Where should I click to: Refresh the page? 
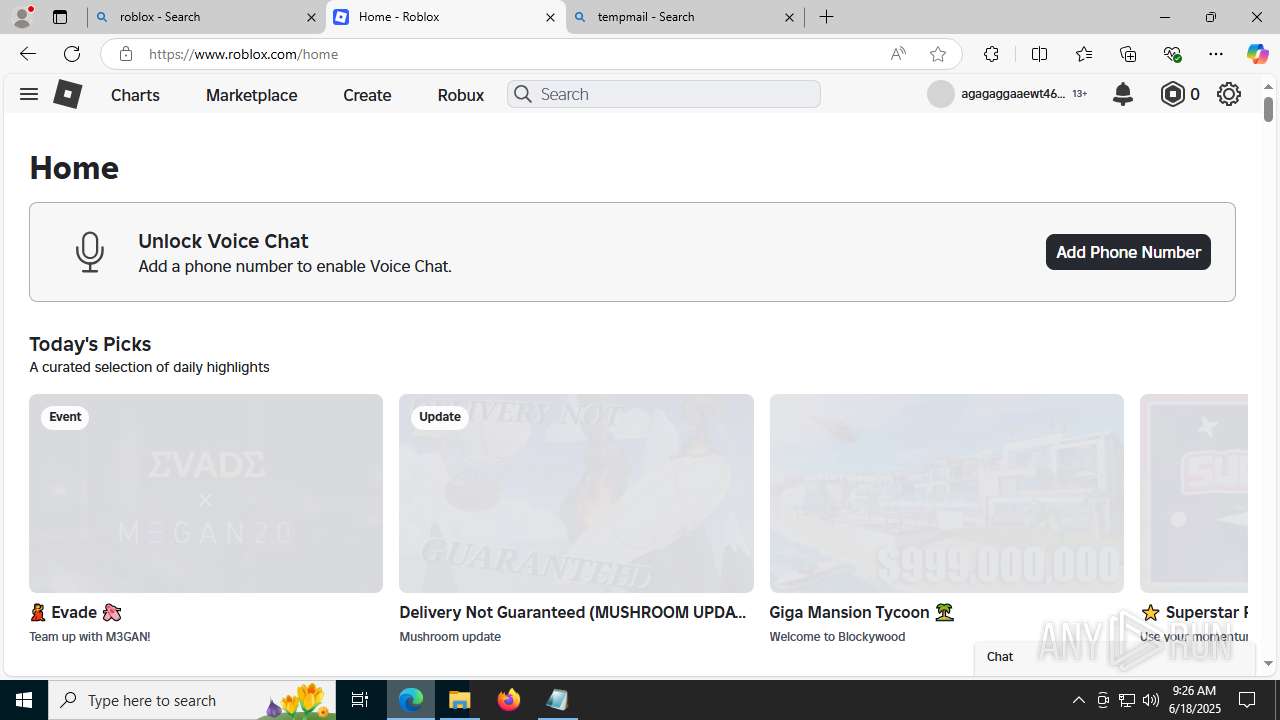click(71, 54)
